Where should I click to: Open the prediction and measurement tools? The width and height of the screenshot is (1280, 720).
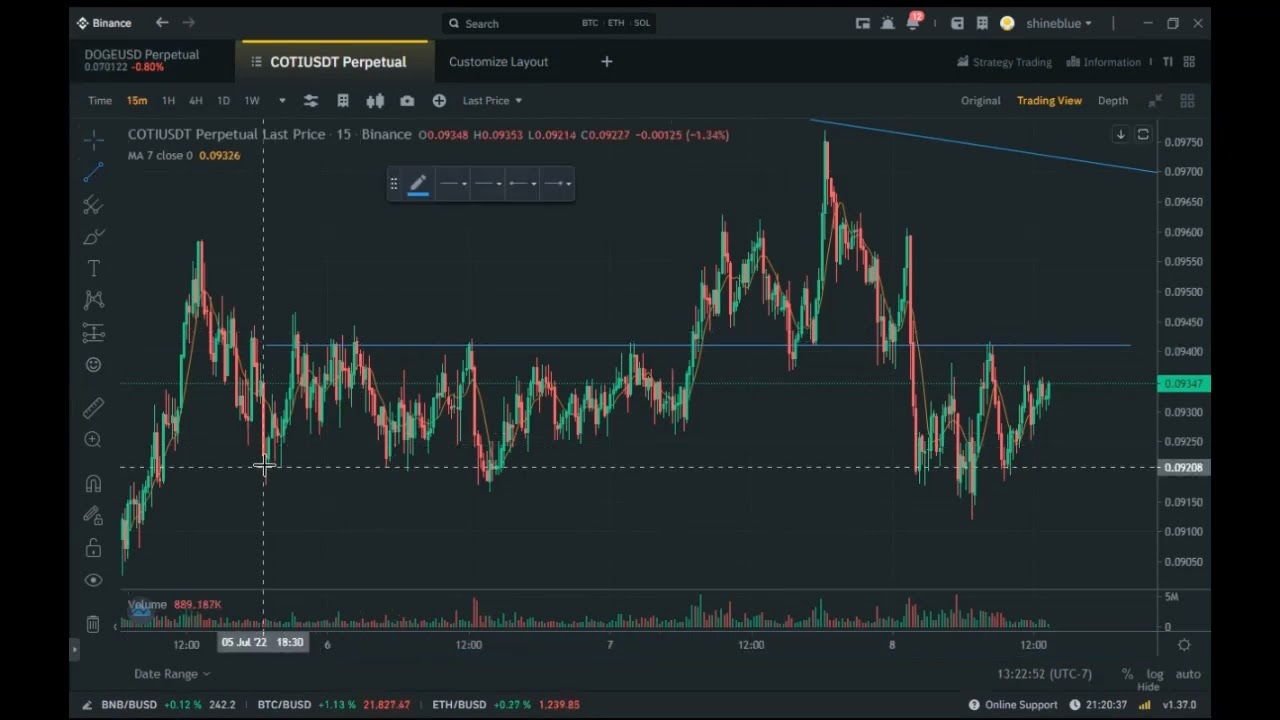pyautogui.click(x=93, y=332)
